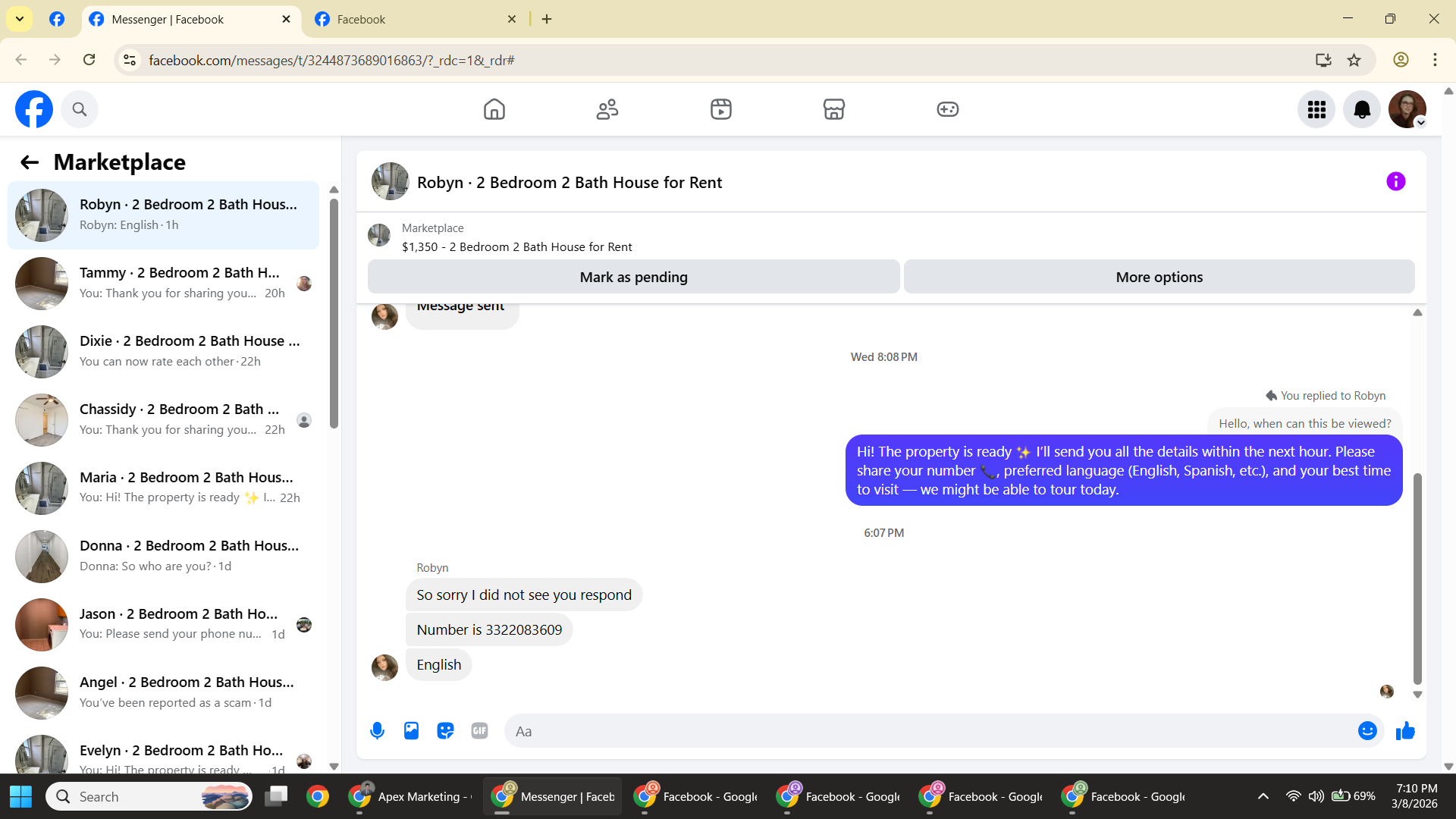This screenshot has width=1456, height=819.
Task: Click Mark as pending button
Action: coord(633,277)
